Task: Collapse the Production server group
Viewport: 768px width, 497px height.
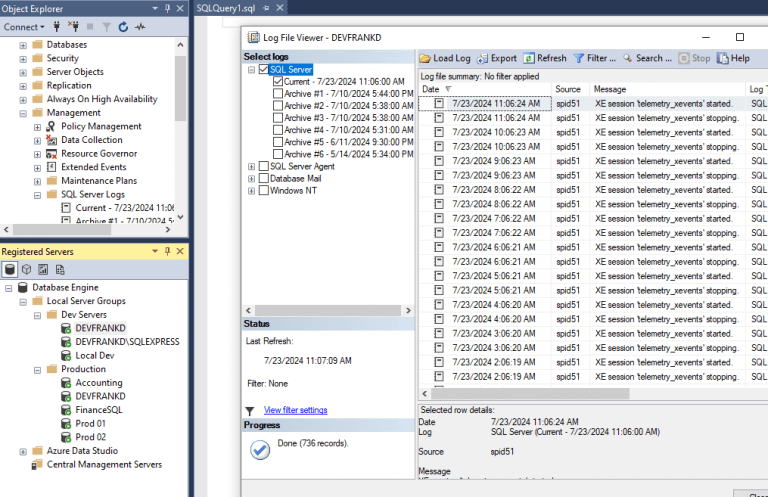Action: point(37,370)
